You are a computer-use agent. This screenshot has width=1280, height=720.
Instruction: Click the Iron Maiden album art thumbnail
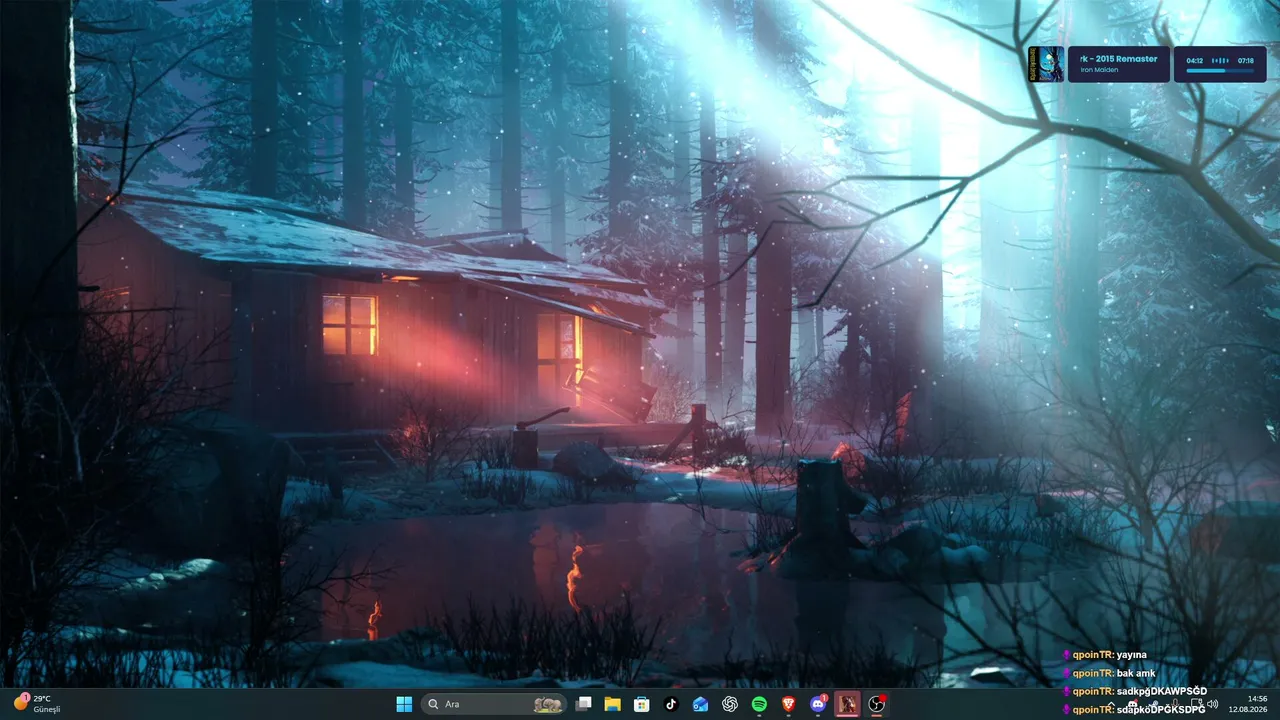click(x=1047, y=64)
